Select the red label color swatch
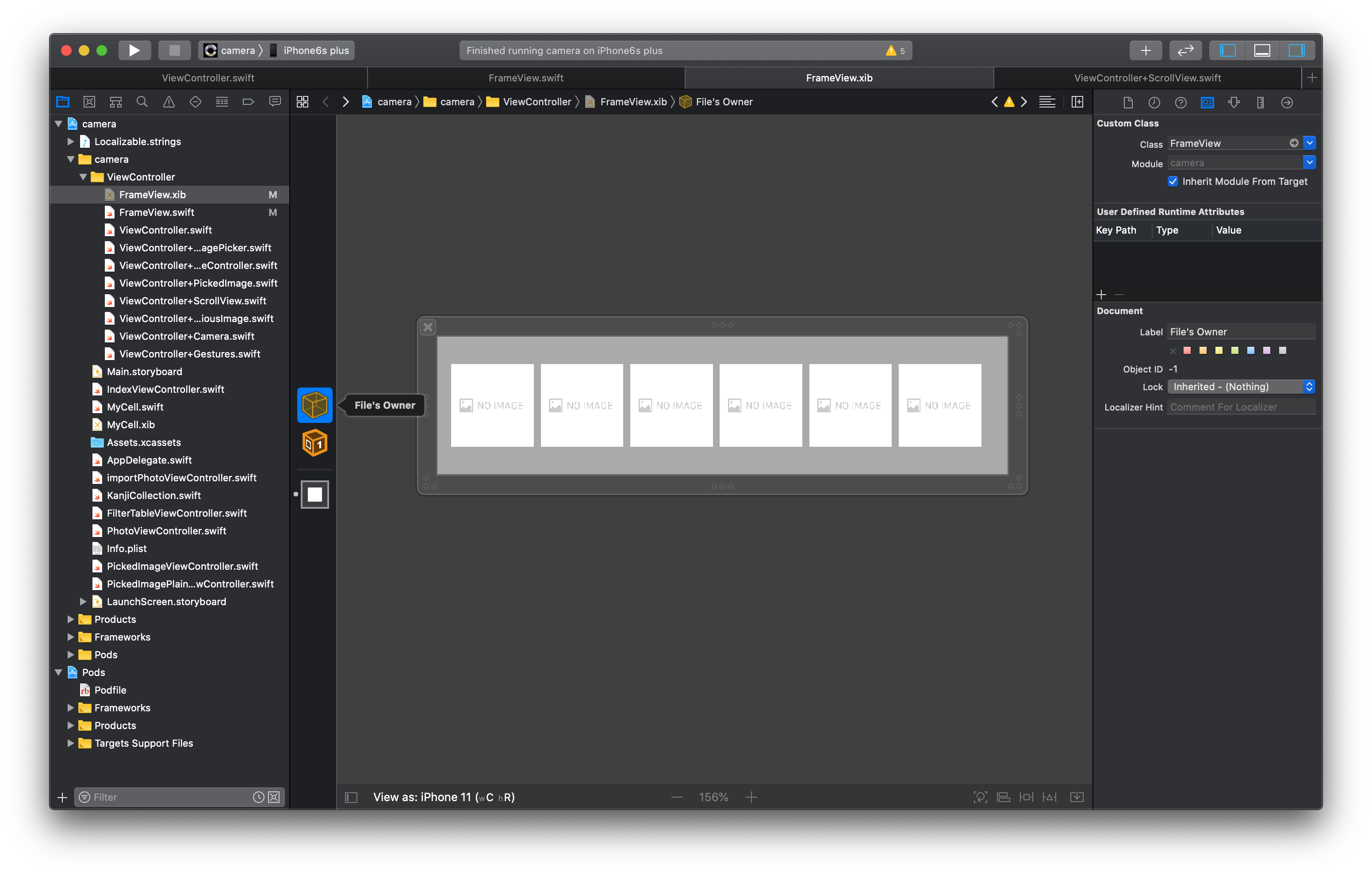Viewport: 1372px width, 875px height. [x=1187, y=350]
